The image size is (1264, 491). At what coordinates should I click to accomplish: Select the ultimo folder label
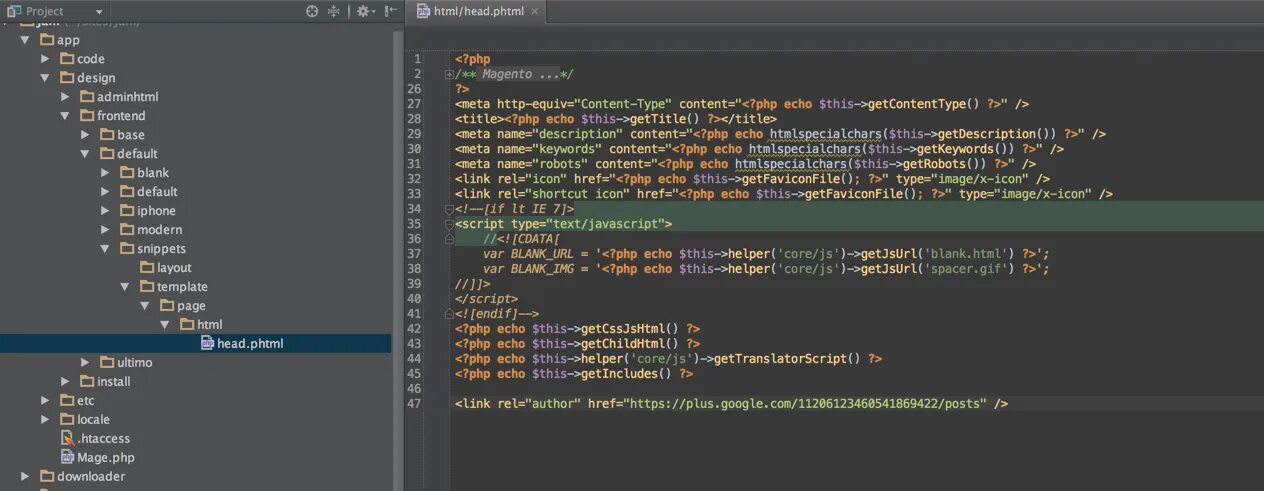click(135, 362)
